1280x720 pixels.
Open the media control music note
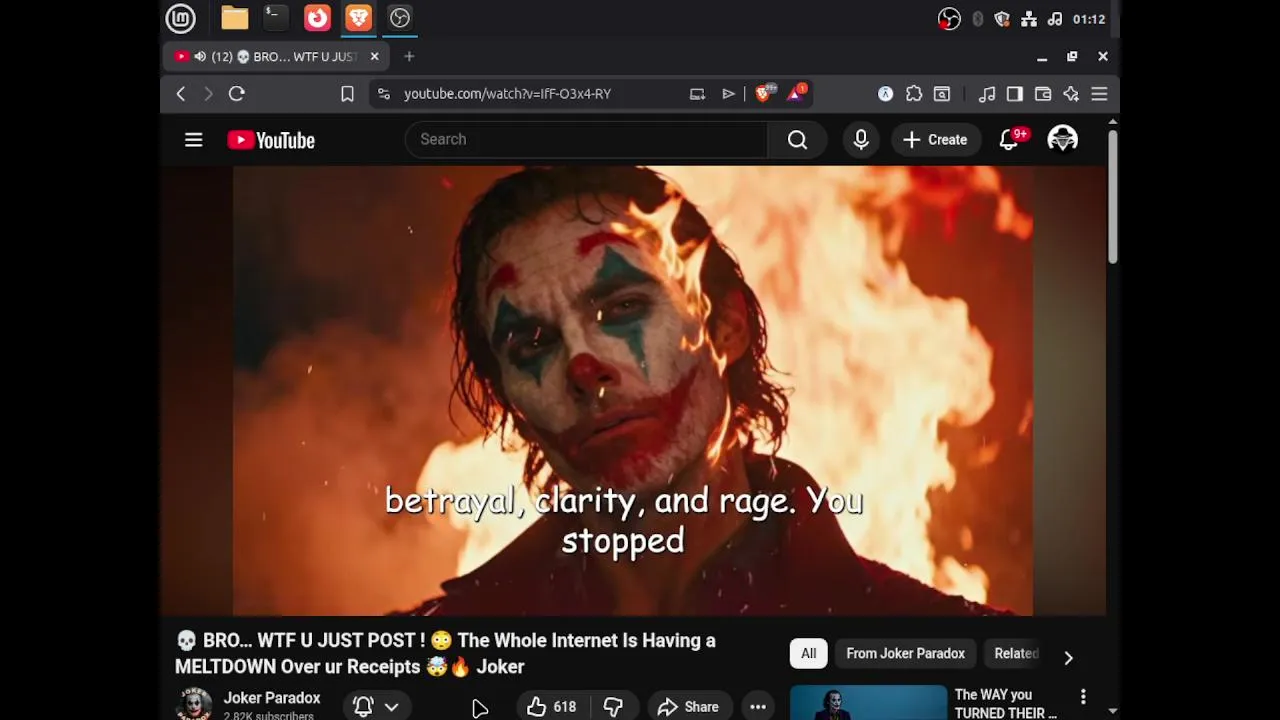(x=987, y=94)
